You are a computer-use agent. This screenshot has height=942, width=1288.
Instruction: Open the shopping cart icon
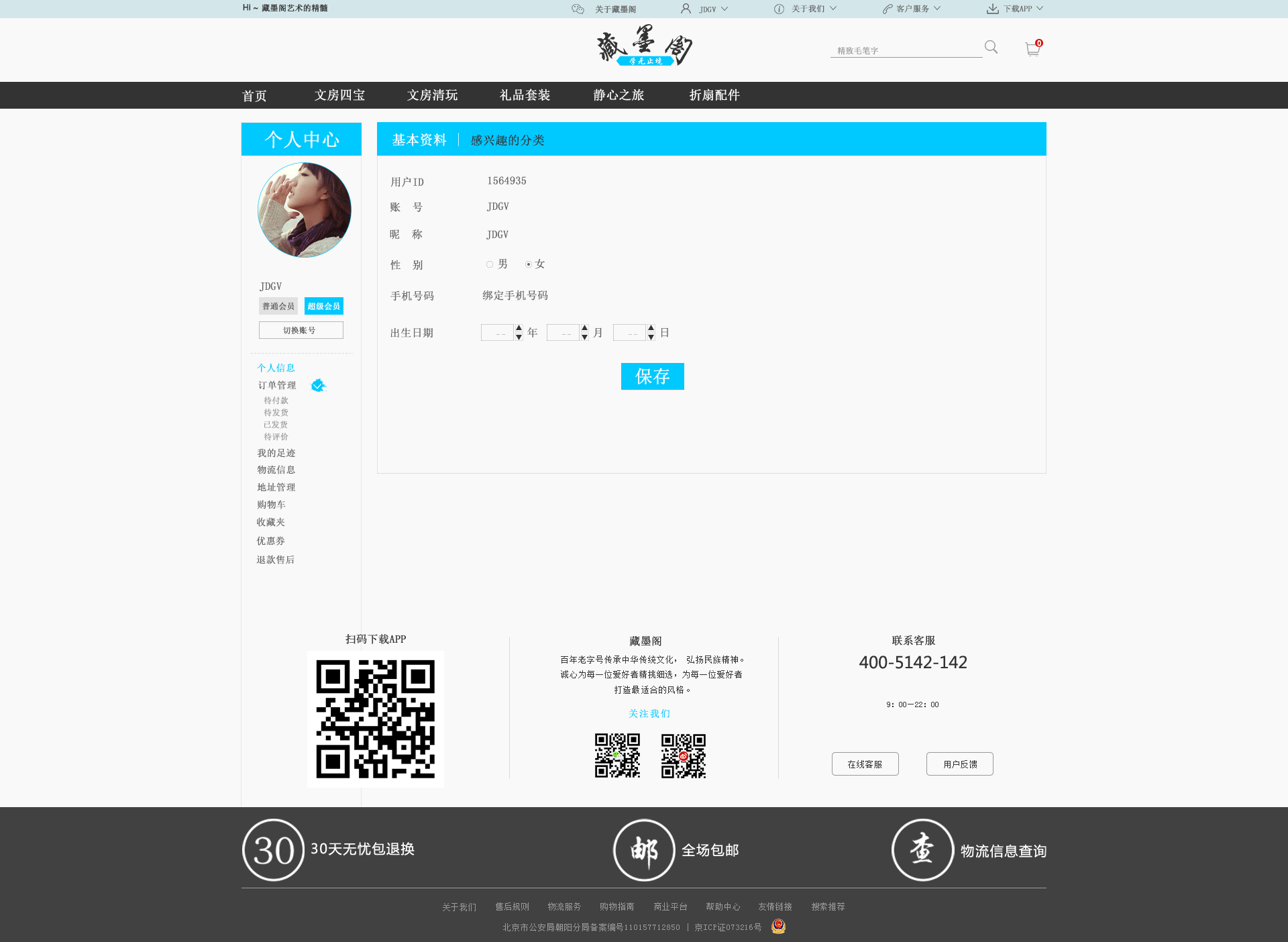coord(1032,49)
